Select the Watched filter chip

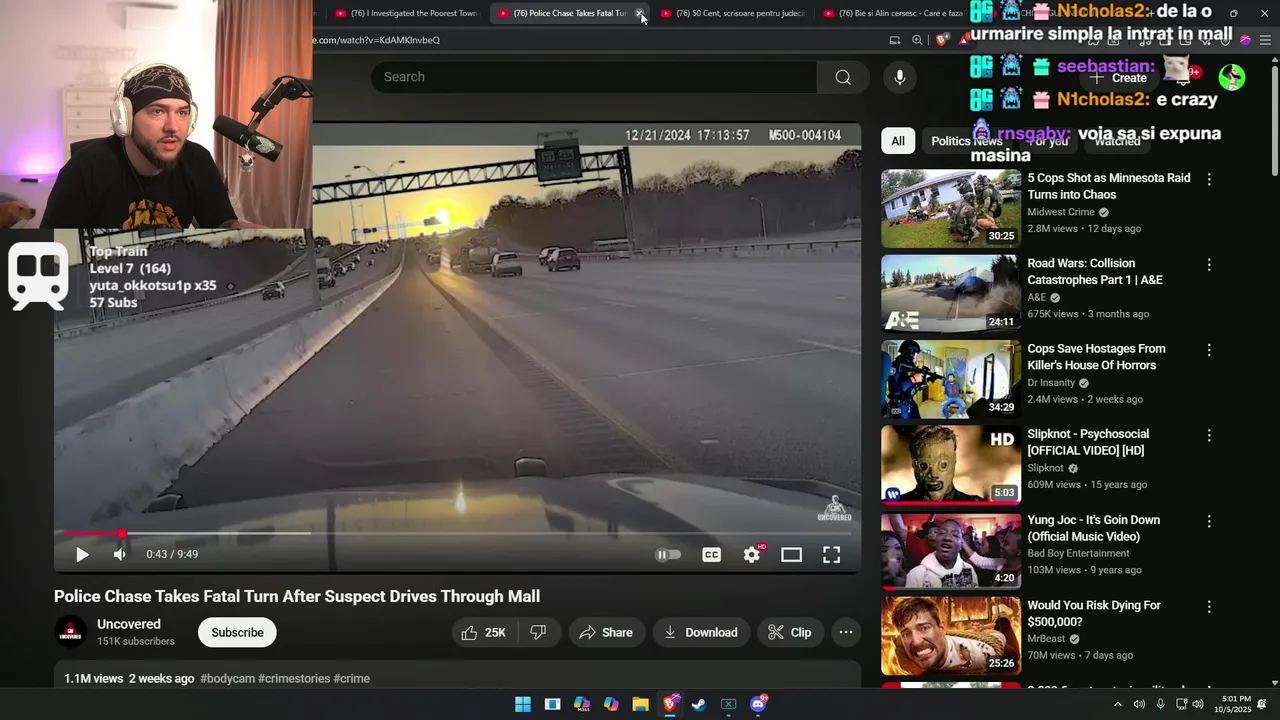coord(1117,141)
